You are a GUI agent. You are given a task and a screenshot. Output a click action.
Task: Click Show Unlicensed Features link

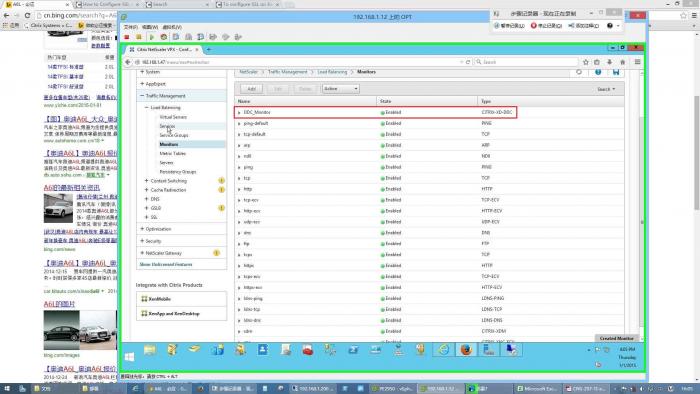(x=166, y=265)
